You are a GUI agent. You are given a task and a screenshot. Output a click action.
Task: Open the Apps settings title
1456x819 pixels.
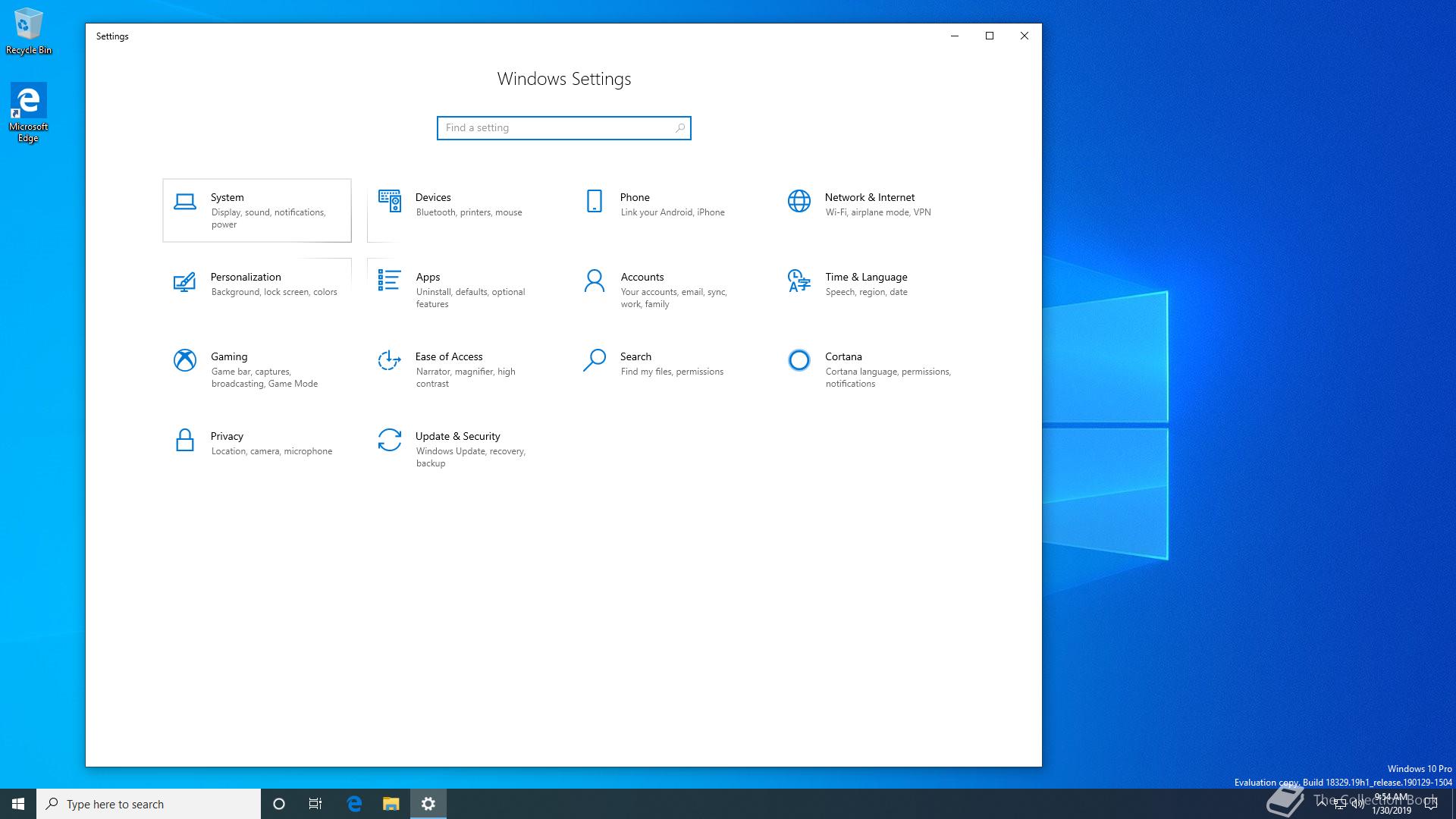428,278
